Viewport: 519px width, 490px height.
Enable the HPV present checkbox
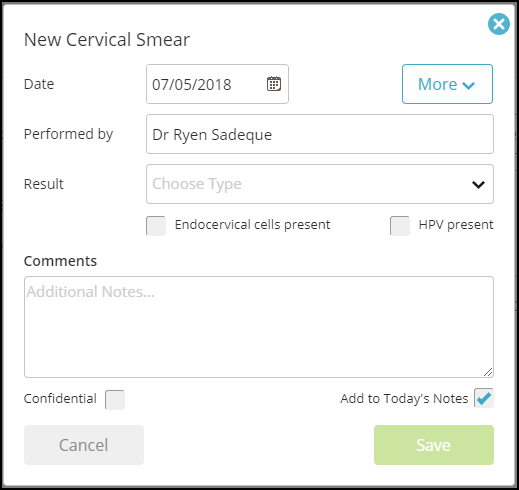click(x=400, y=226)
